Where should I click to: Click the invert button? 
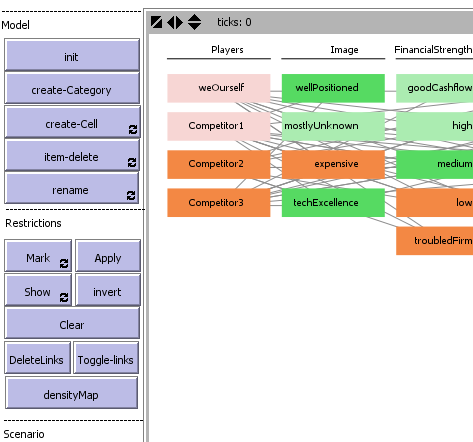[108, 290]
